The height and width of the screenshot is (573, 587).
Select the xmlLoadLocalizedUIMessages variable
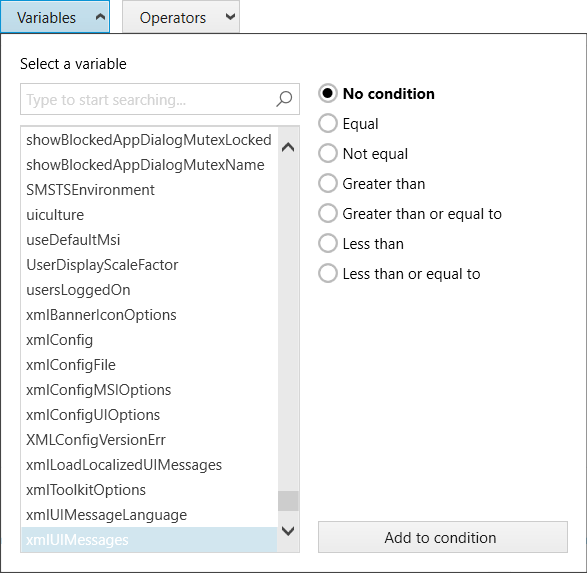pyautogui.click(x=149, y=465)
